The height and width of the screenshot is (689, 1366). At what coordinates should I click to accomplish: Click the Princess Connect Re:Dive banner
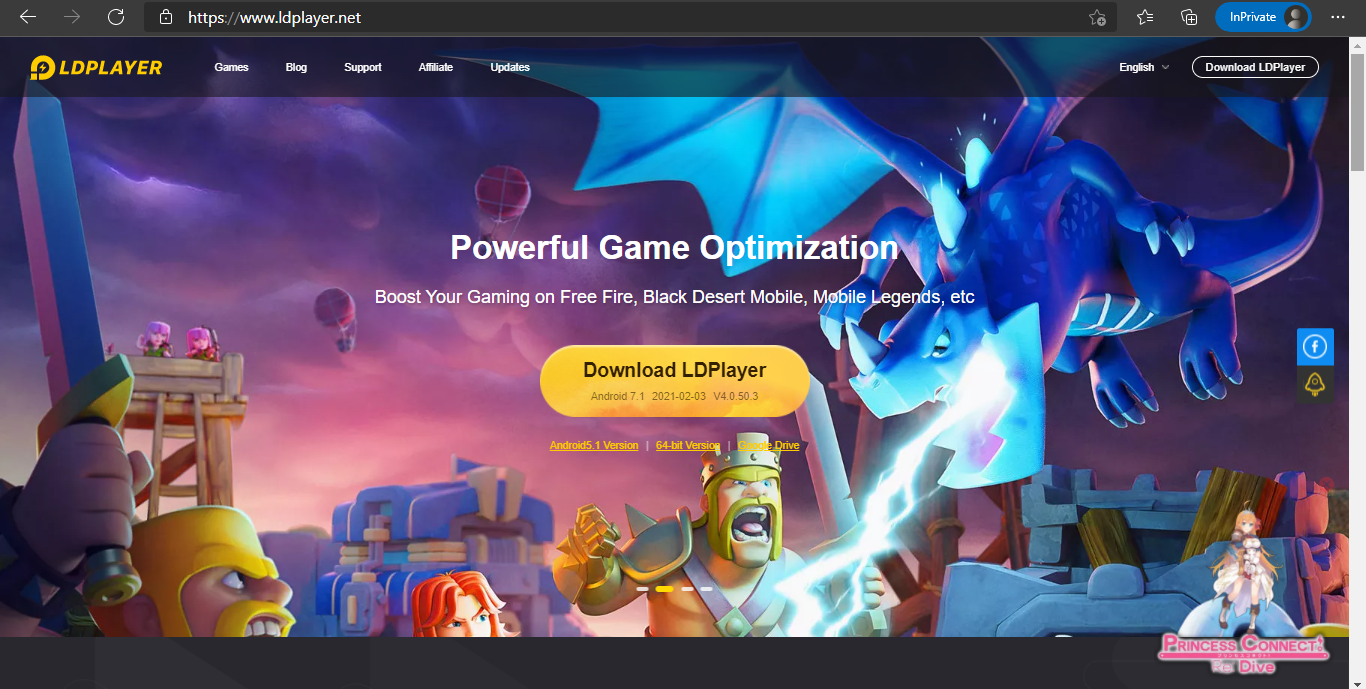click(x=1244, y=590)
